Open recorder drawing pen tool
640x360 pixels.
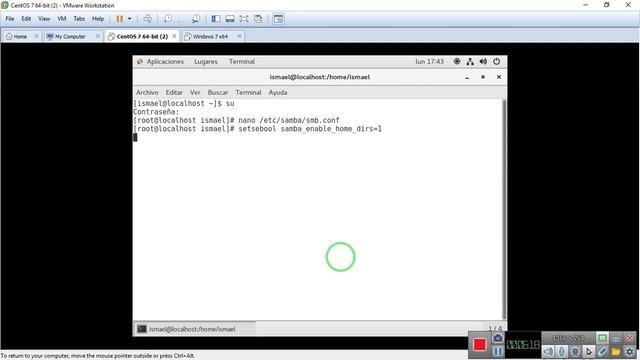(x=602, y=351)
